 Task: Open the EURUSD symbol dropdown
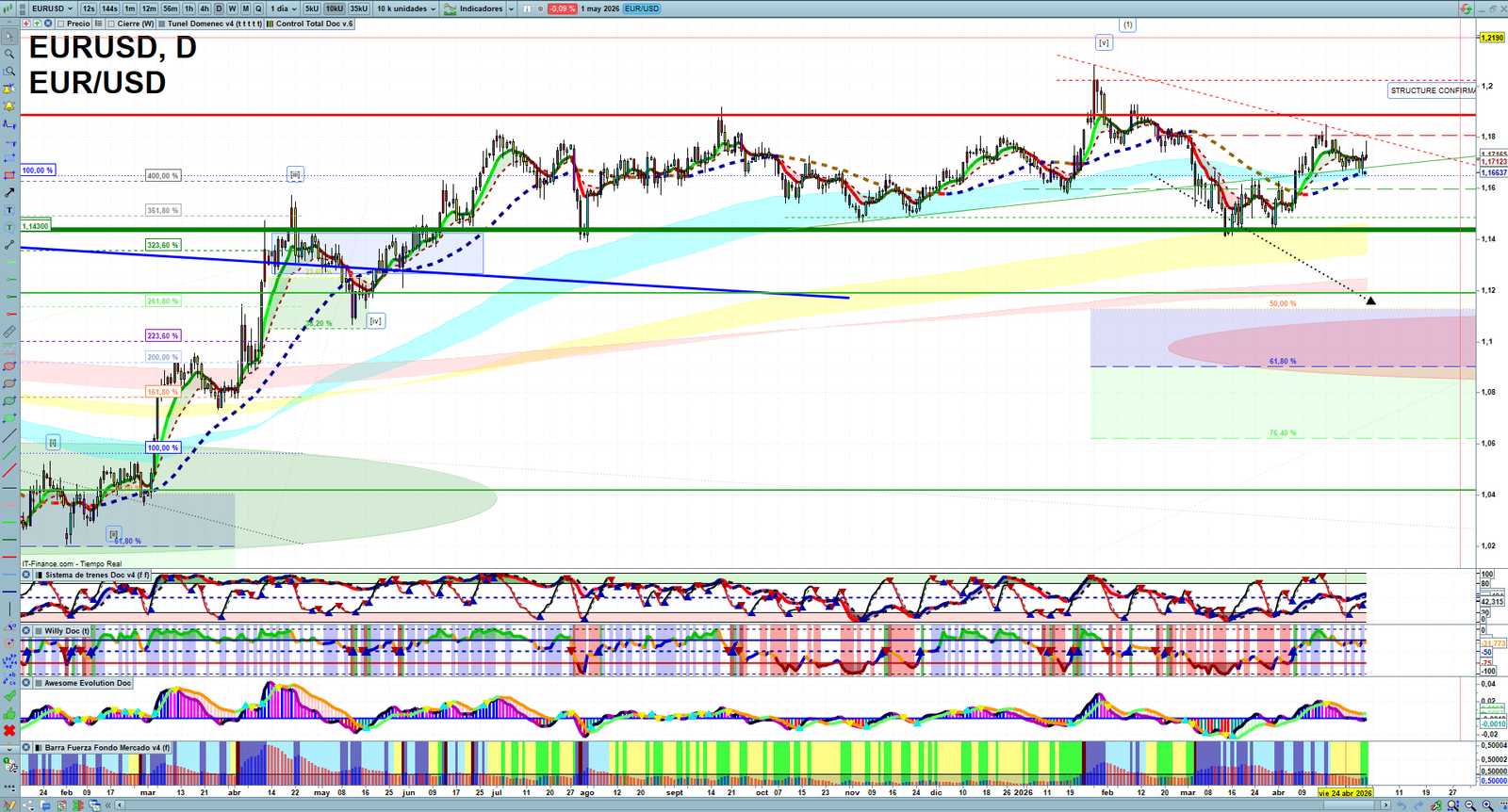[x=52, y=8]
